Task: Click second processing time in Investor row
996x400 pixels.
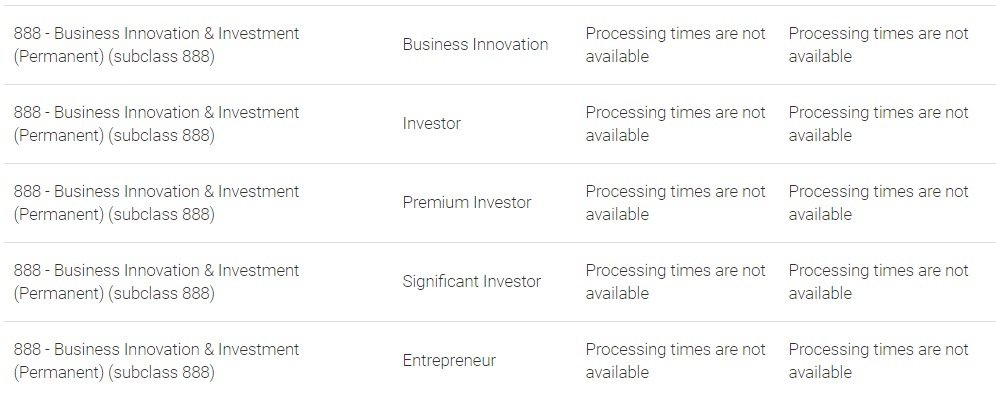Action: point(878,124)
